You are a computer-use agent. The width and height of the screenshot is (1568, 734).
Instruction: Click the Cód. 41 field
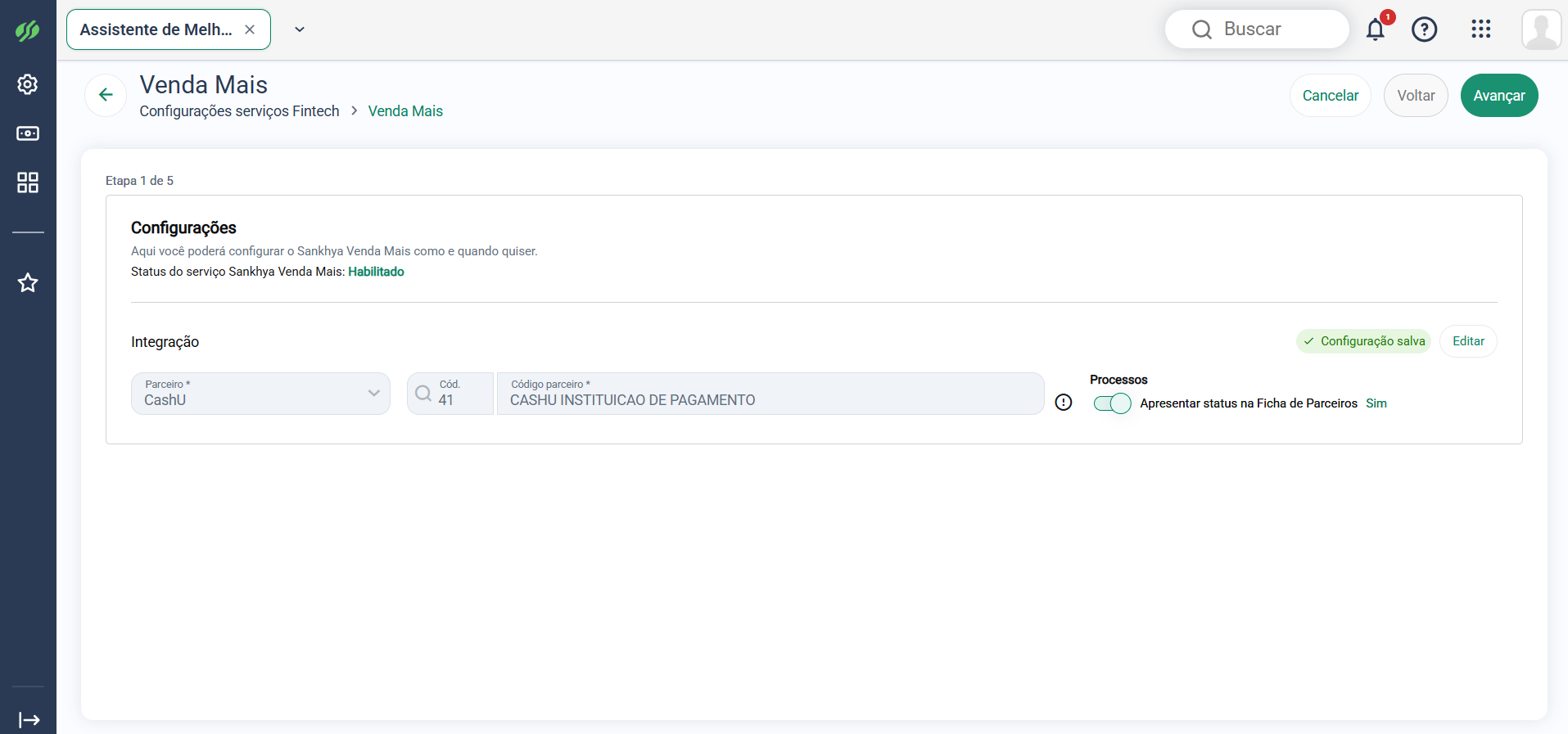450,394
